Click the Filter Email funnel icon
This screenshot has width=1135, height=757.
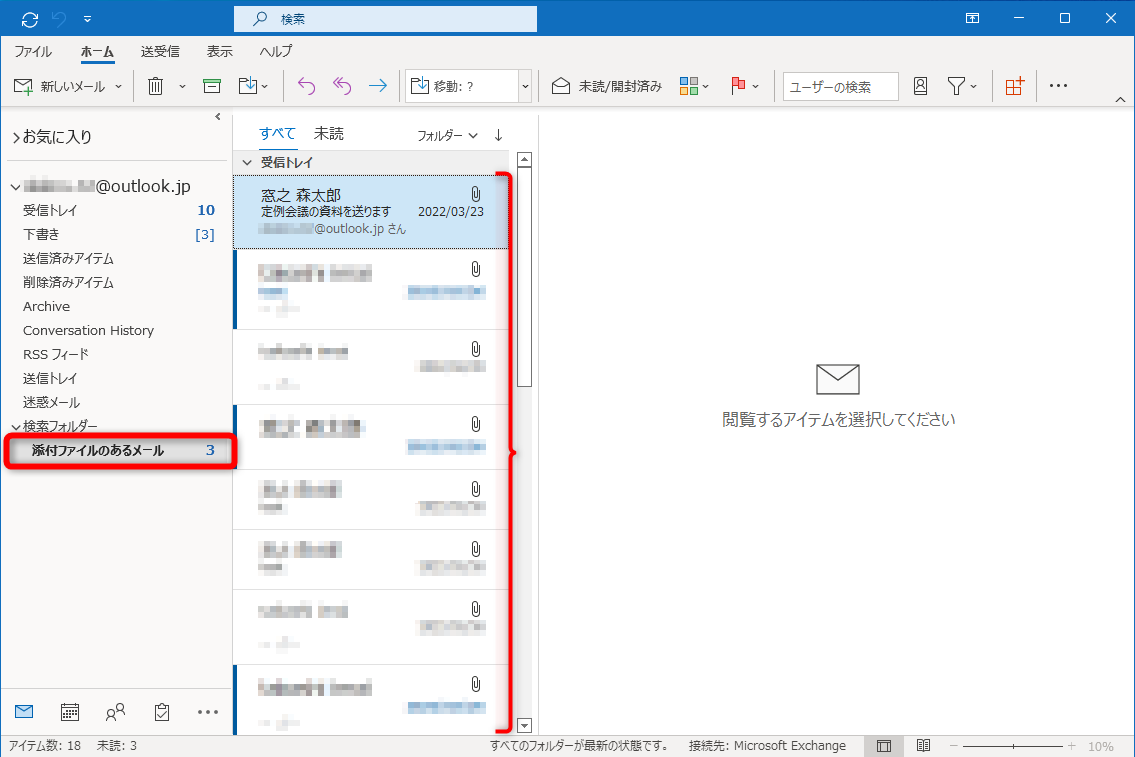(956, 86)
